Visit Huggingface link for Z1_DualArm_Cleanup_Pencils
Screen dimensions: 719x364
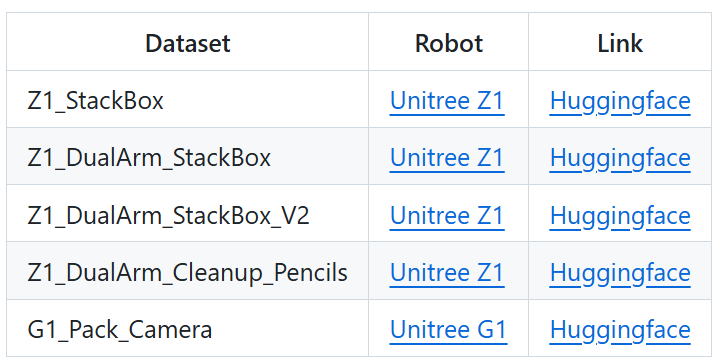tap(620, 273)
